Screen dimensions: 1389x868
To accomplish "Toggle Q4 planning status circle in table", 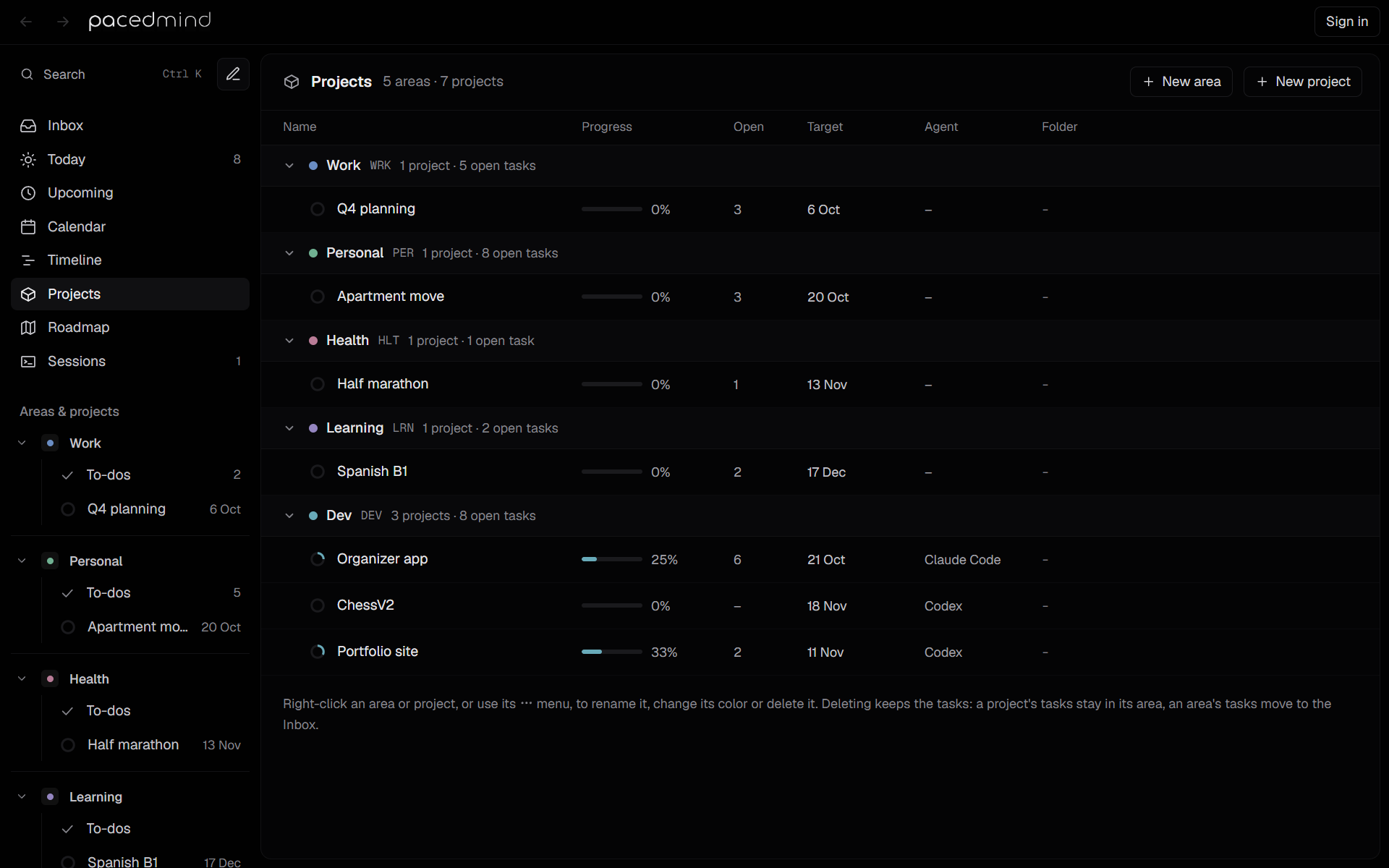I will tap(318, 209).
